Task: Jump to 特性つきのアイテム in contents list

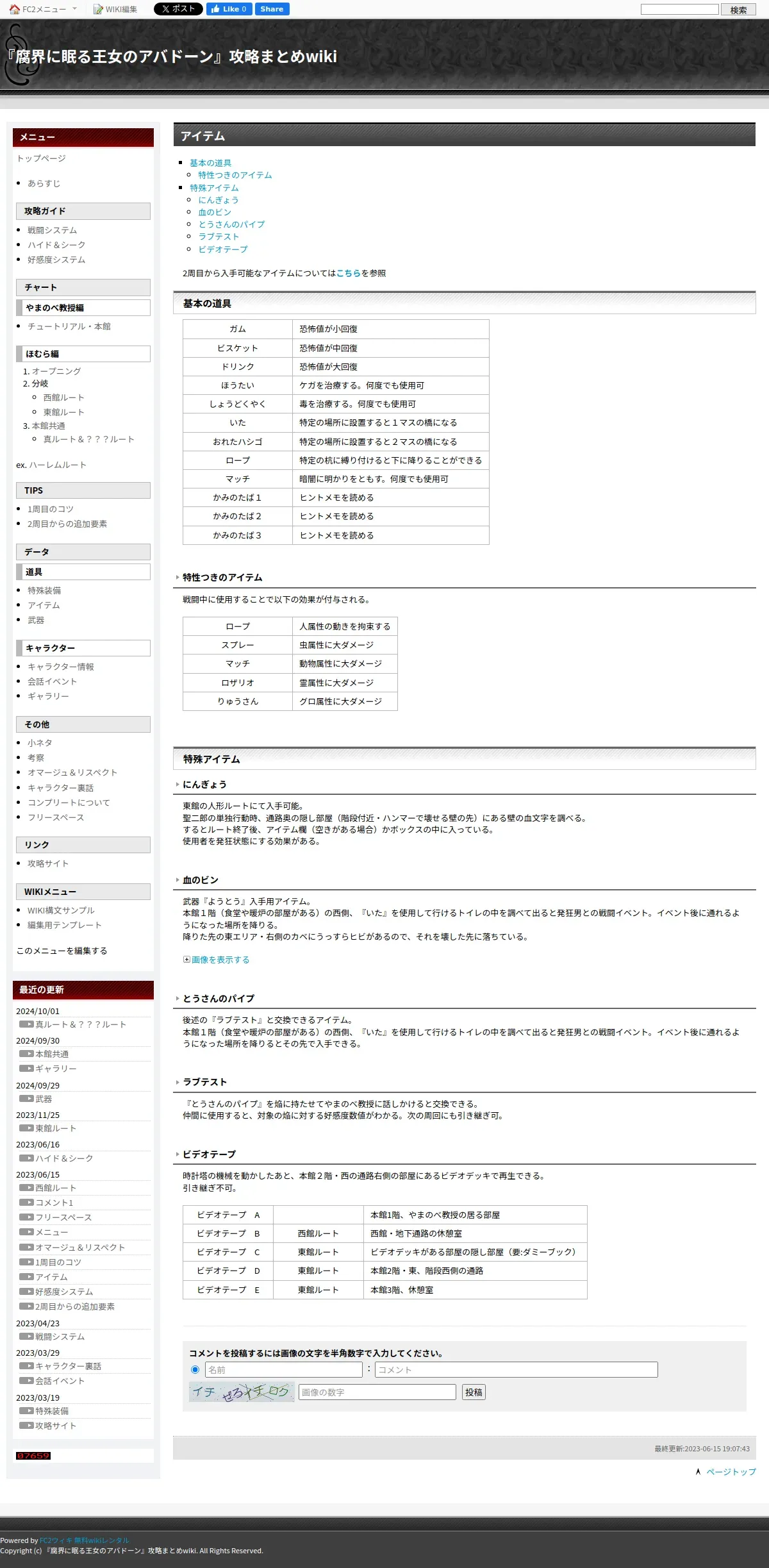Action: point(235,175)
